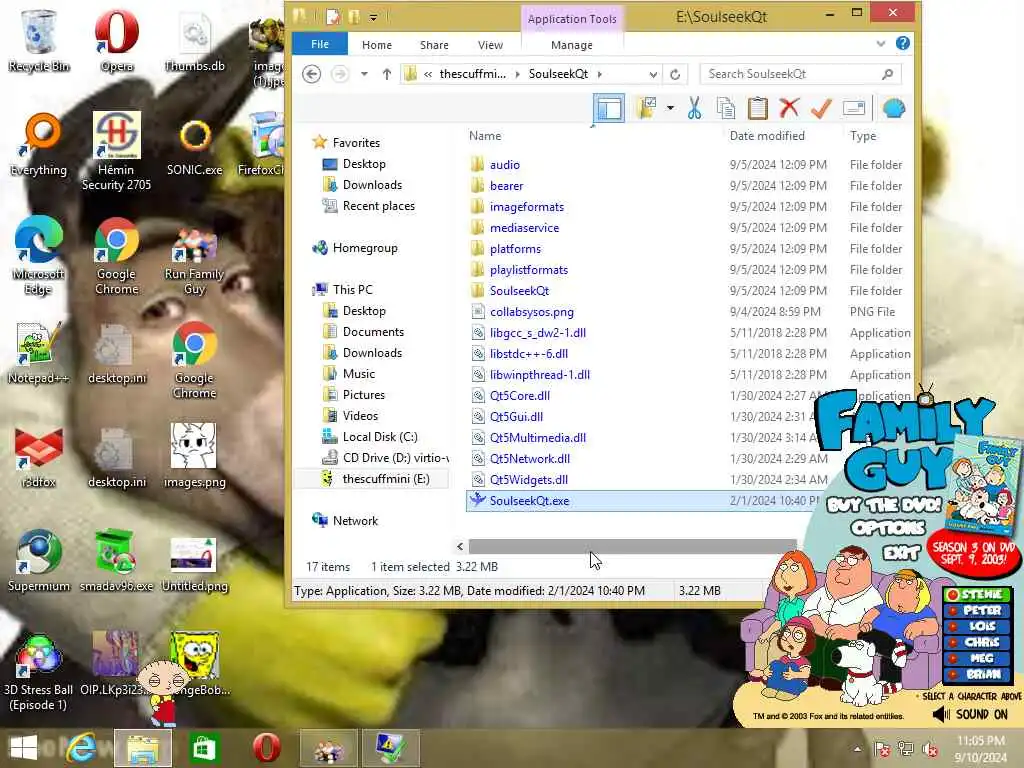1024x768 pixels.
Task: Click the orange checkmark icon
Action: (x=820, y=108)
